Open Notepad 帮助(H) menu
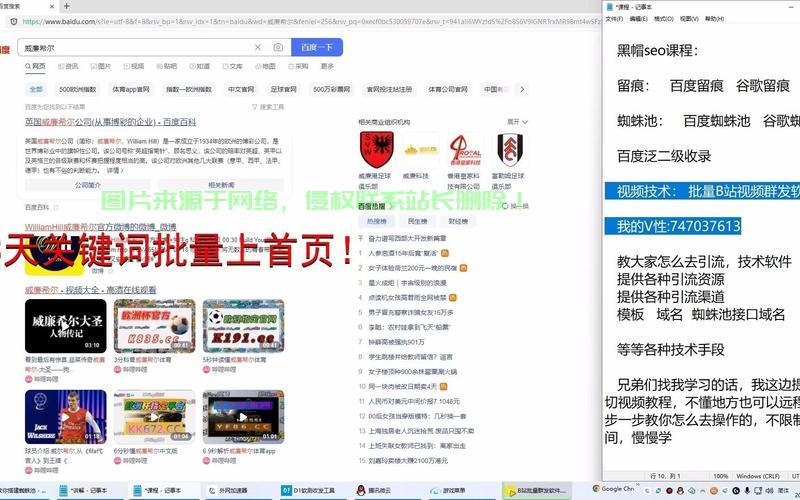Viewport: 800px width, 500px height. [714, 18]
